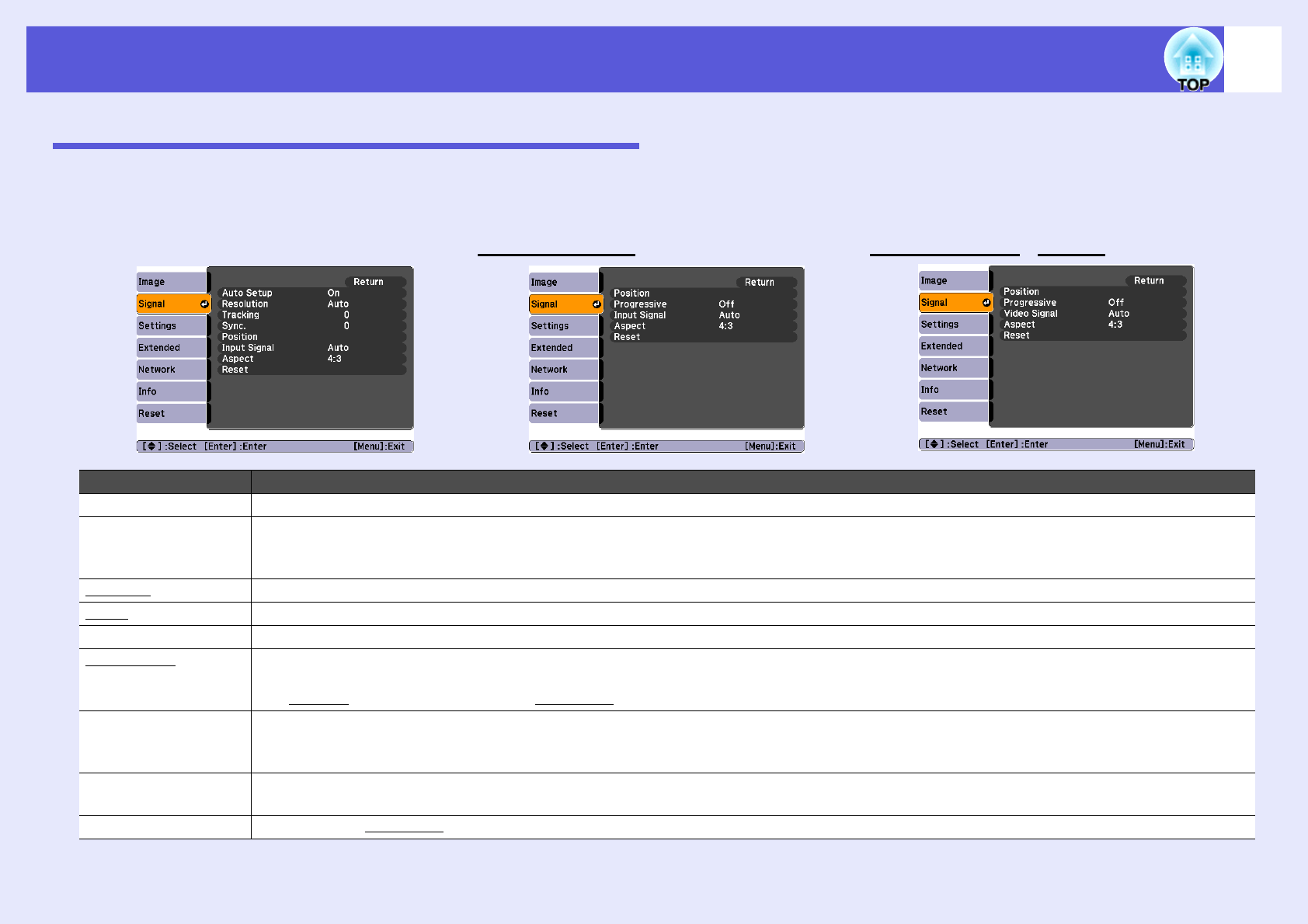
Task: Open Network tab in the middle menu screenshot
Action: point(564,370)
